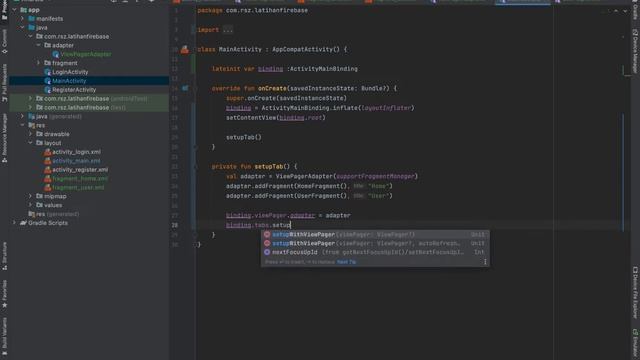The height and width of the screenshot is (360, 640).
Task: Click AppCompatActivity() in the class declaration
Action: pyautogui.click(x=306, y=49)
